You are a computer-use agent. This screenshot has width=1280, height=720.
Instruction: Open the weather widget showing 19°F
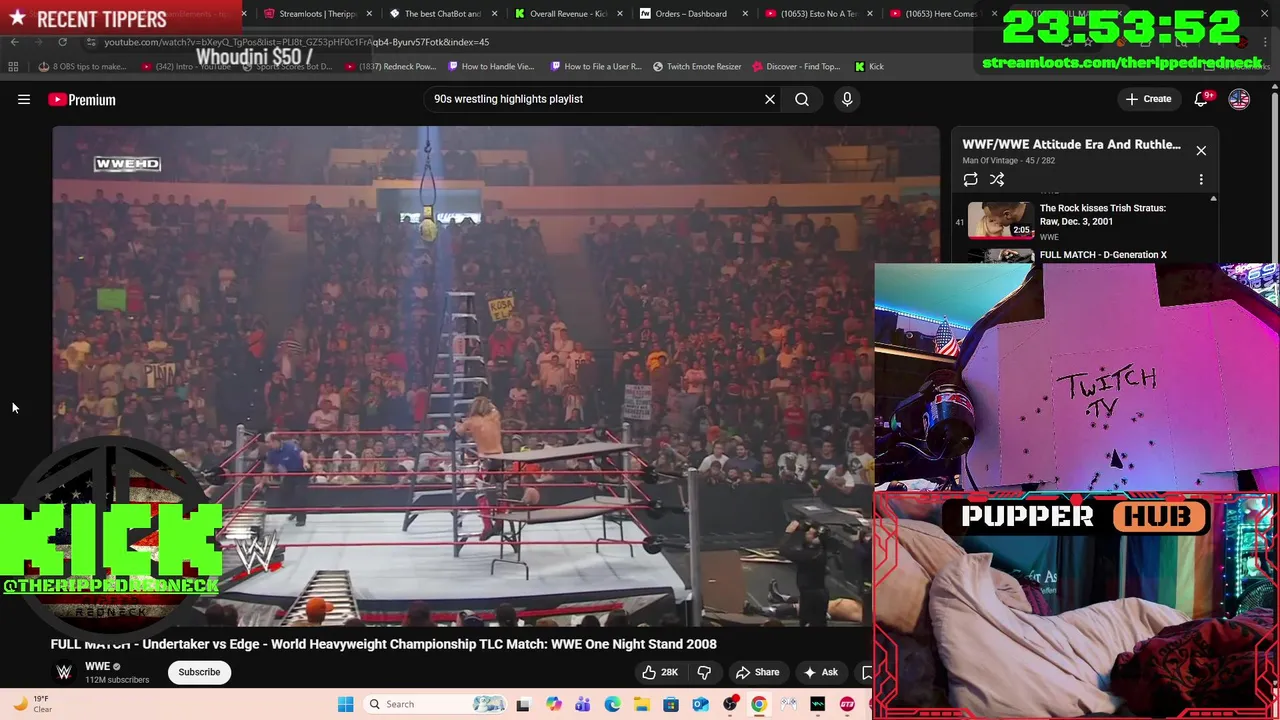pos(30,704)
